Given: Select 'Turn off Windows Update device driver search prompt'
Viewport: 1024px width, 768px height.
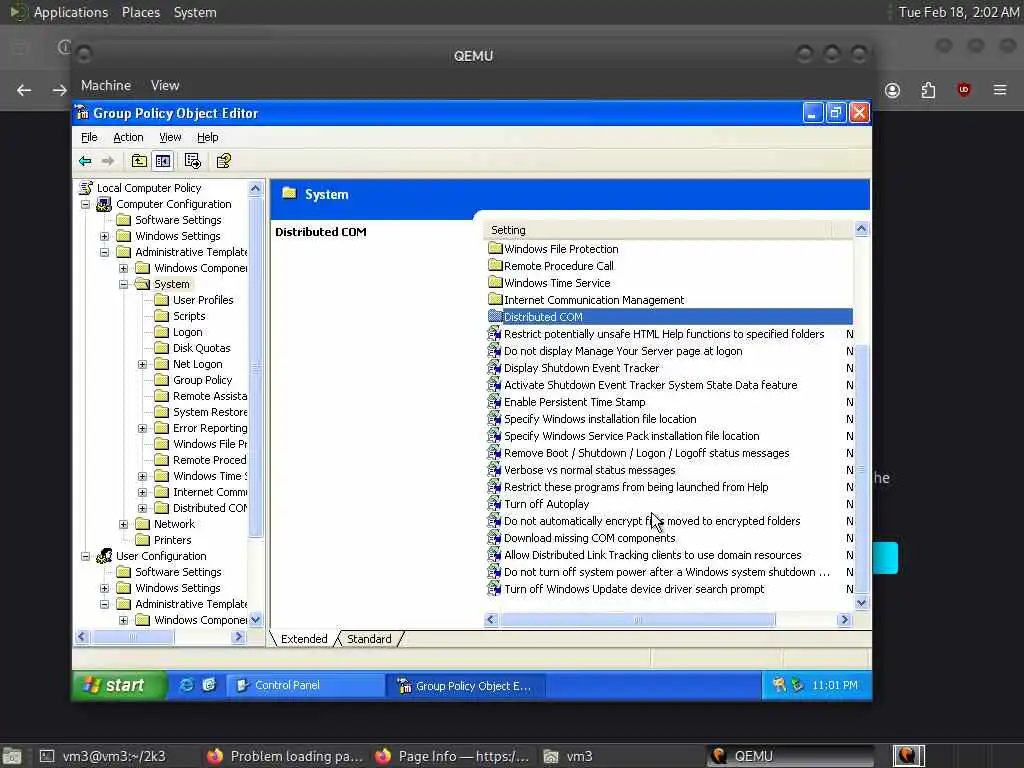Looking at the screenshot, I should [633, 589].
